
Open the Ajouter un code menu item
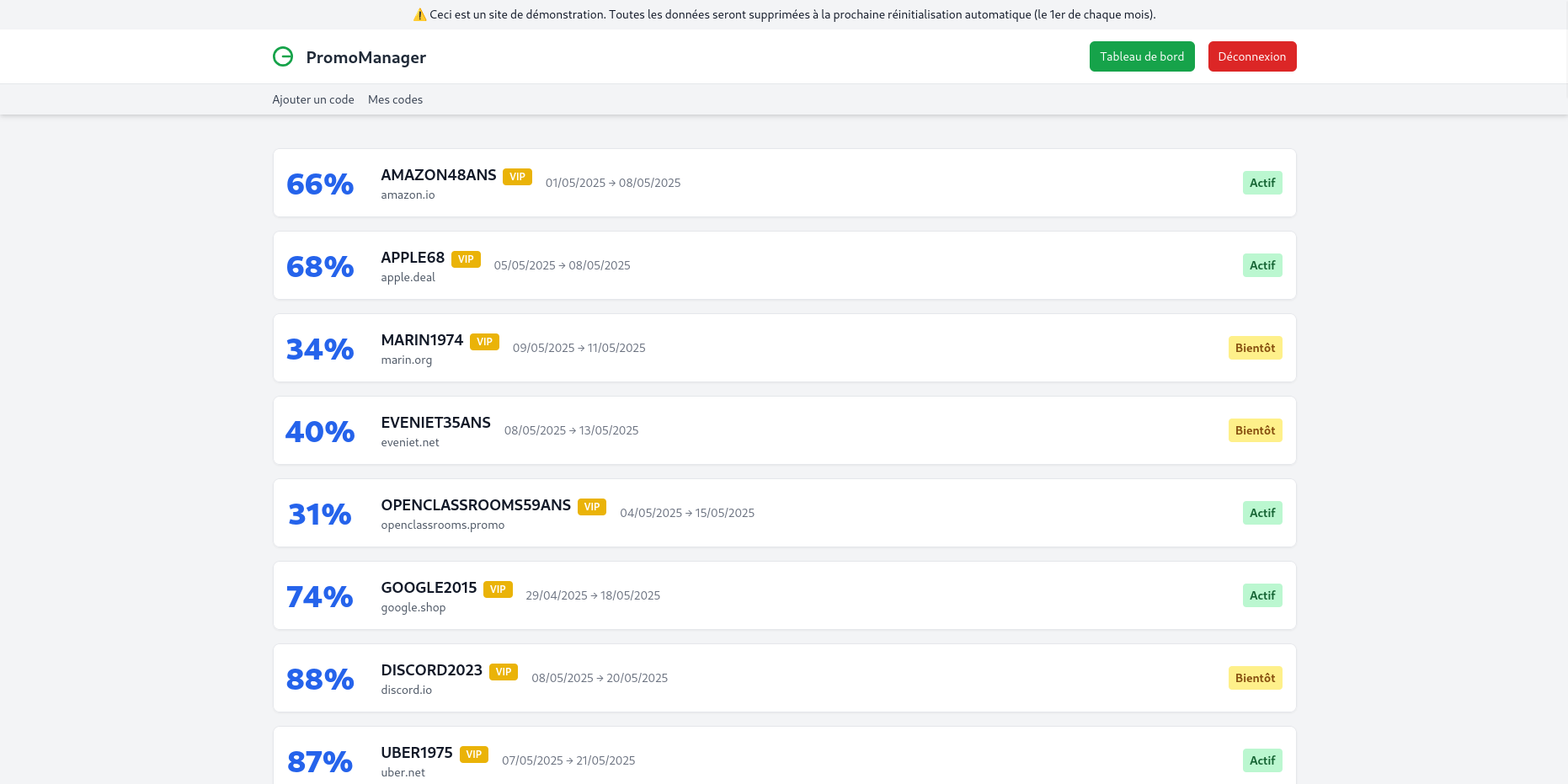[x=313, y=99]
